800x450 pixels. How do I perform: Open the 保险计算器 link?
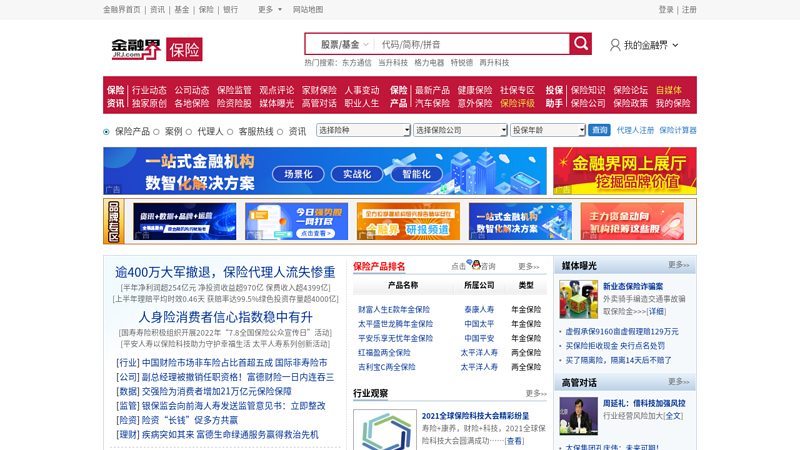point(678,130)
